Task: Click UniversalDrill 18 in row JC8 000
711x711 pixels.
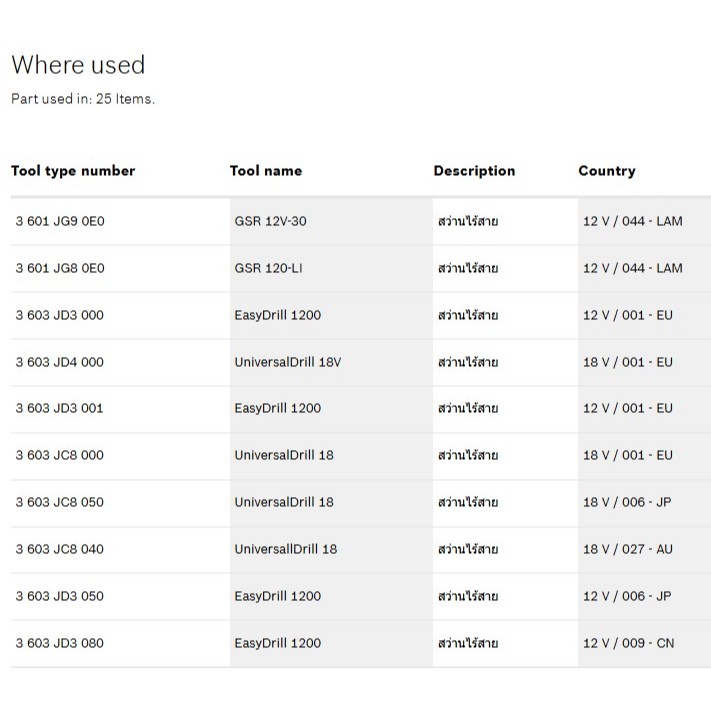Action: pos(284,455)
